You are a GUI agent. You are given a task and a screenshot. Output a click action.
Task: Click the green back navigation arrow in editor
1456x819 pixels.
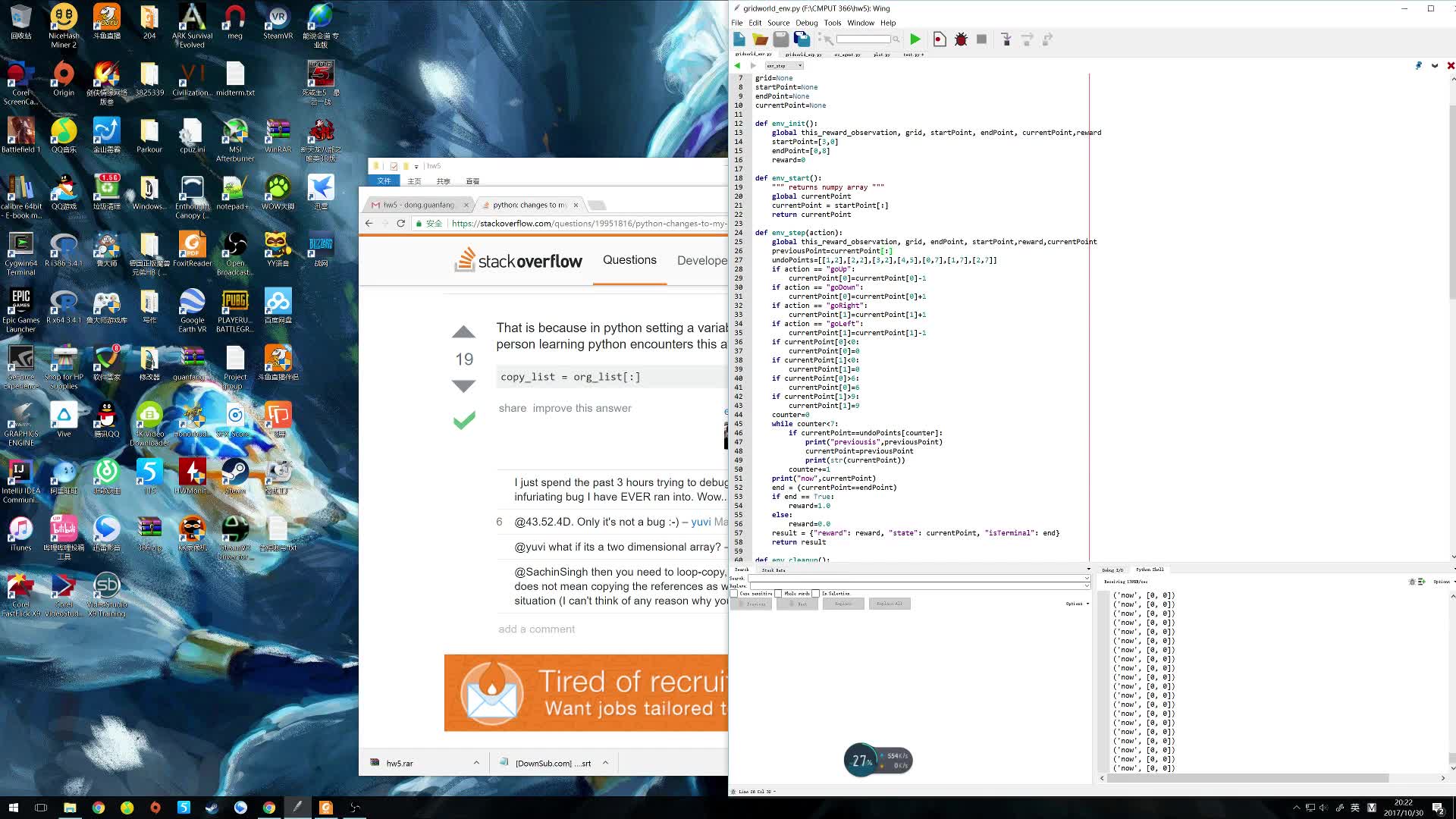pyautogui.click(x=737, y=66)
